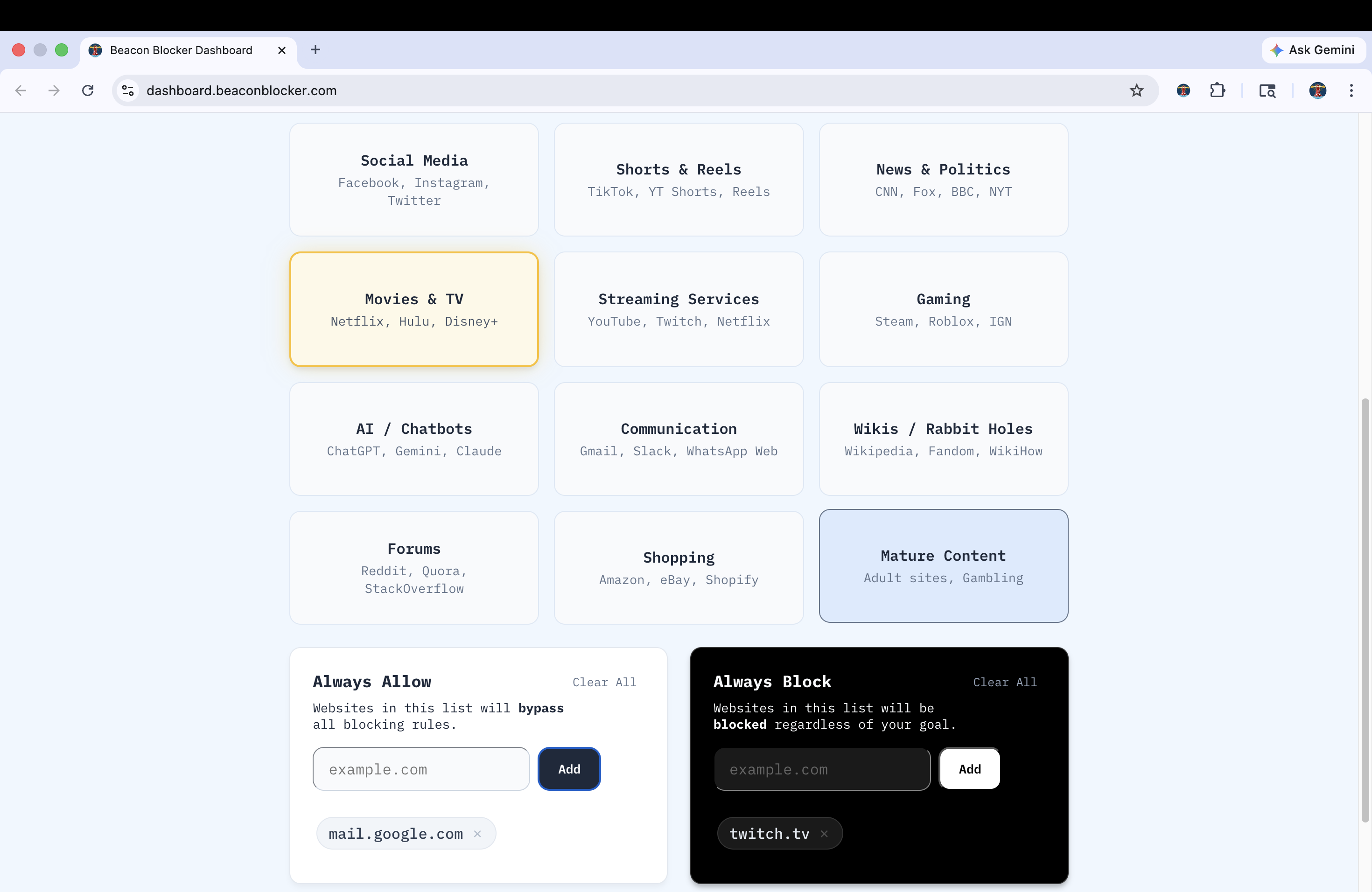Open the Chrome extensions puzzle-piece icon
Screen dimensions: 1372x892
pos(1218,91)
